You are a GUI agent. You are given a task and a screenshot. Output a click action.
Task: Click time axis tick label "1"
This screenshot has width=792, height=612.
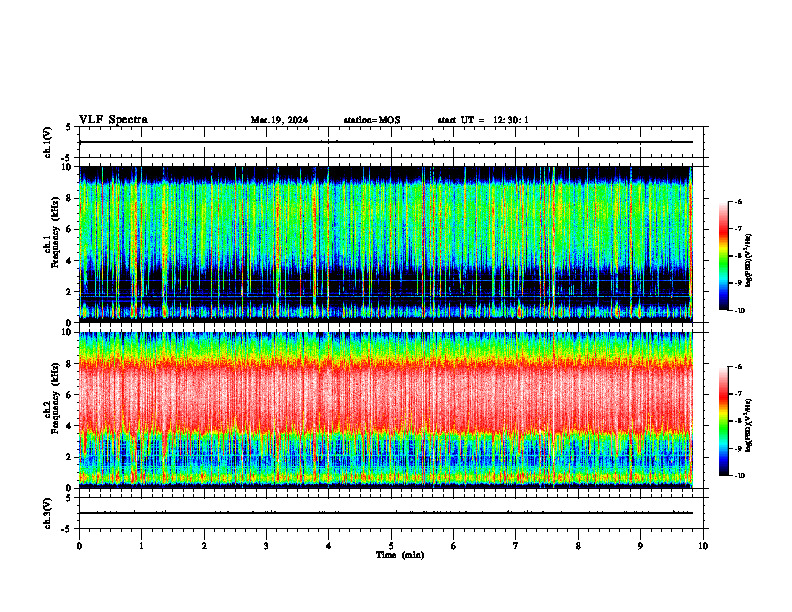[141, 546]
